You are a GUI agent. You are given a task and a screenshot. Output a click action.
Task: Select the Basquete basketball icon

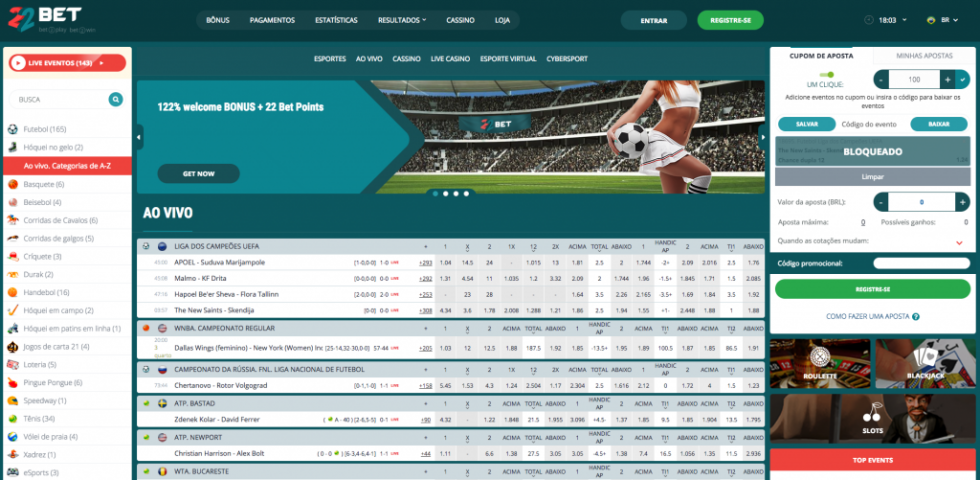pos(12,184)
